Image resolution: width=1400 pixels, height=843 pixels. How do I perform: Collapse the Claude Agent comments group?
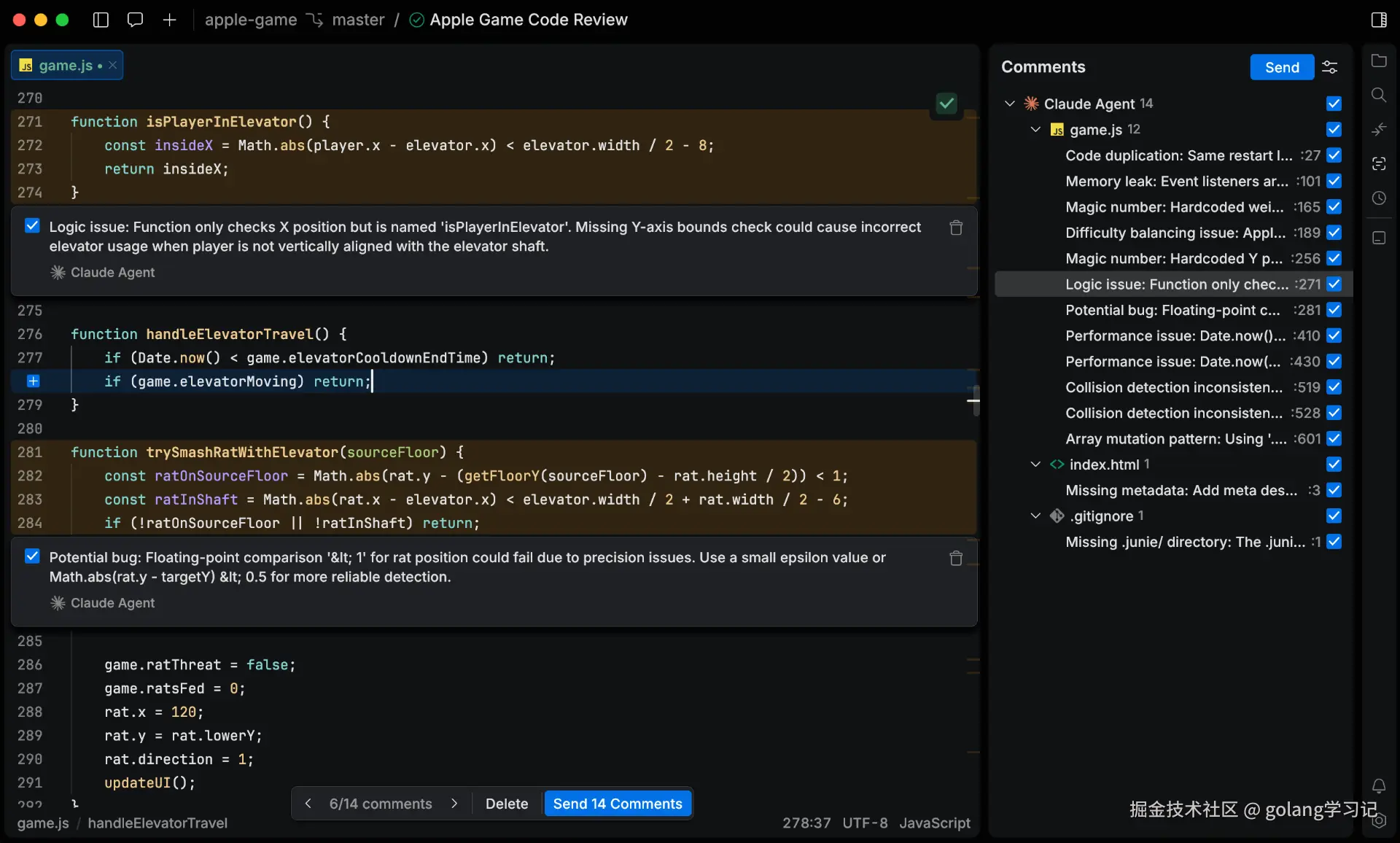(x=1010, y=104)
